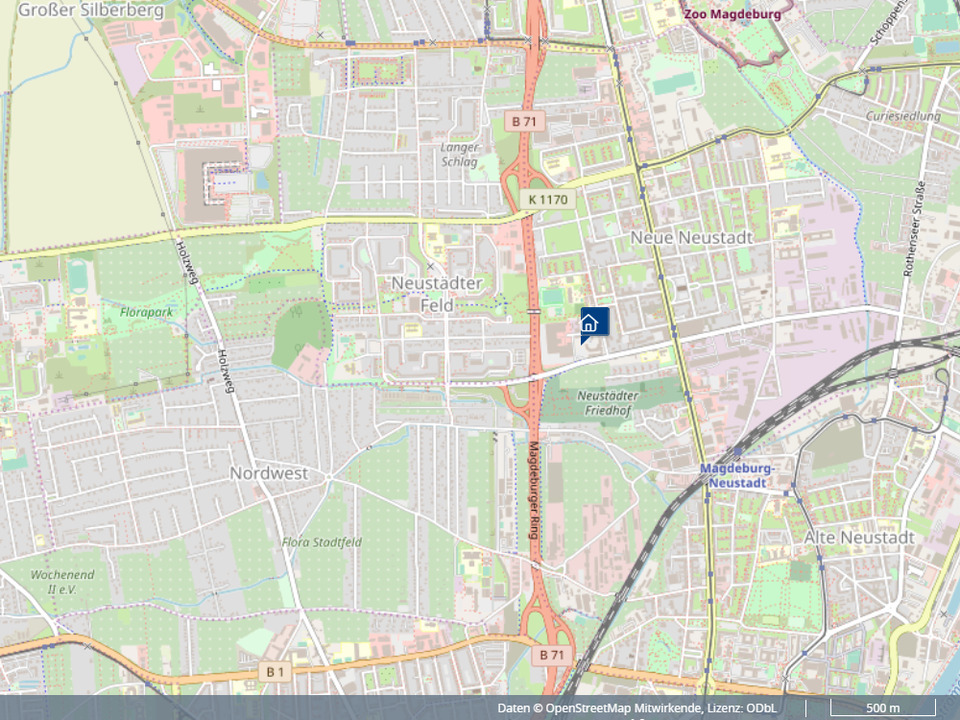Click the blue home location marker
Viewport: 960px width, 720px height.
coord(594,324)
